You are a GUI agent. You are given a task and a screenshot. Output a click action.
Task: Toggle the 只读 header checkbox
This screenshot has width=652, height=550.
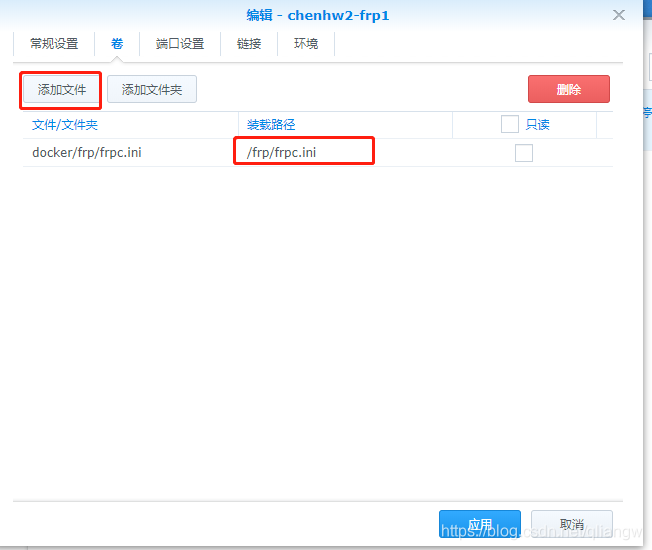click(509, 124)
